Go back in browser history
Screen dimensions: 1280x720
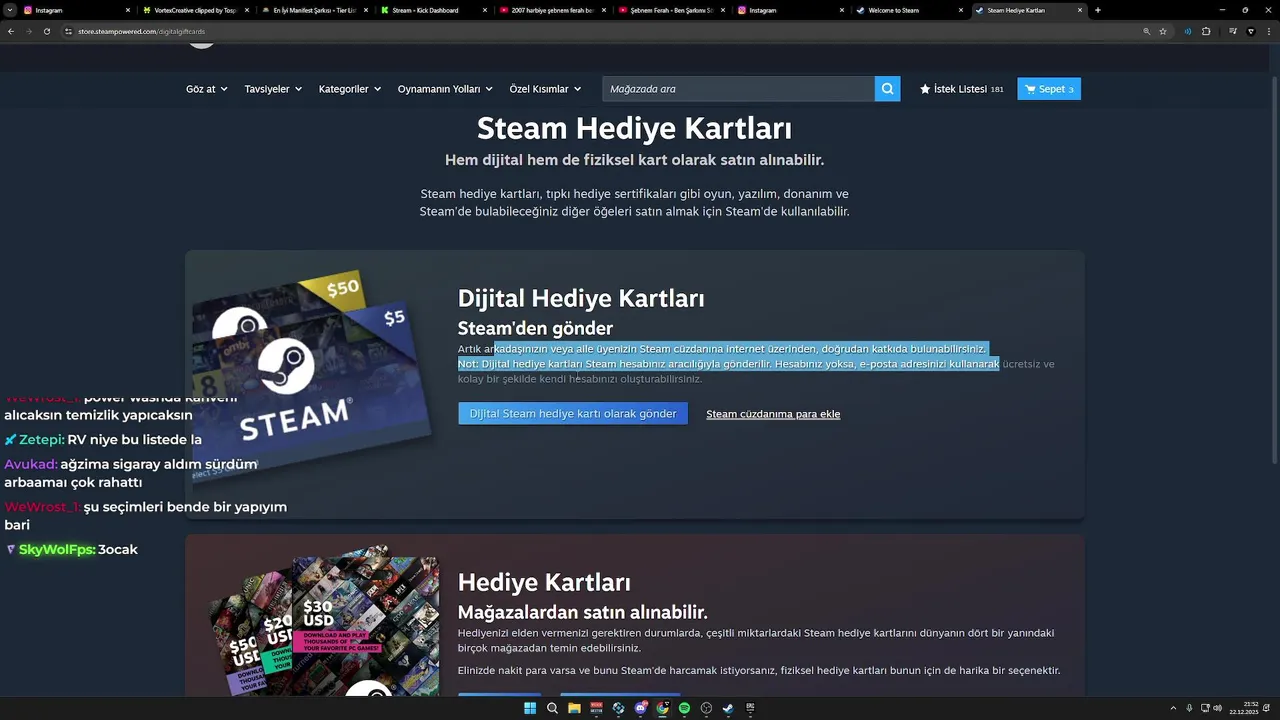coord(11,31)
